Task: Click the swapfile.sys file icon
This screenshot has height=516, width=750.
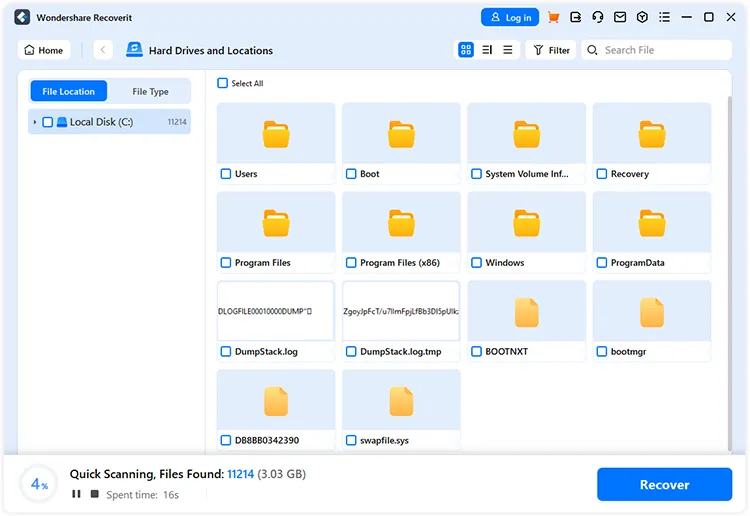Action: (401, 401)
